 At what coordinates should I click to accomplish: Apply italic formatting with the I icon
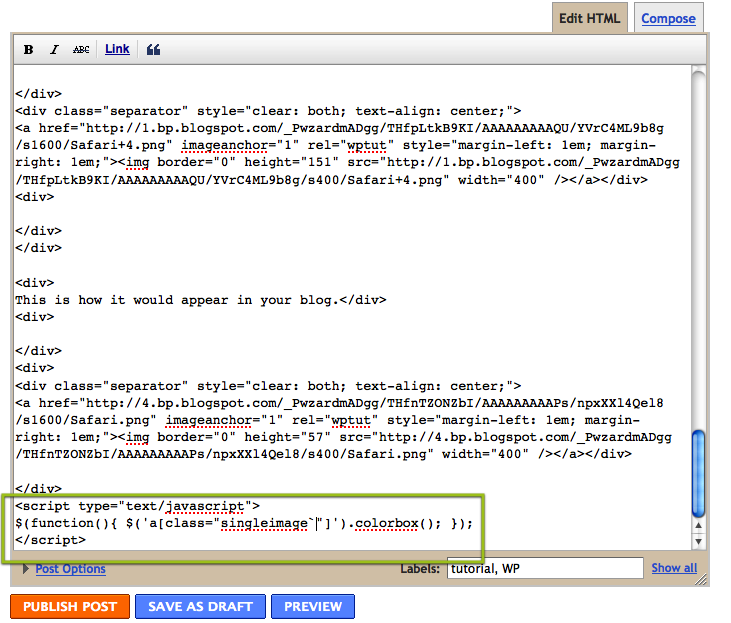point(54,49)
